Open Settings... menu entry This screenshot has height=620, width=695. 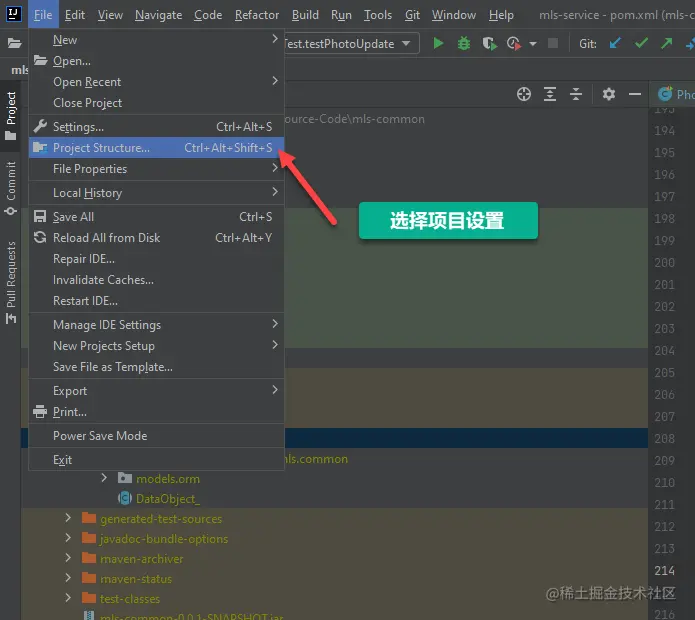(156, 127)
